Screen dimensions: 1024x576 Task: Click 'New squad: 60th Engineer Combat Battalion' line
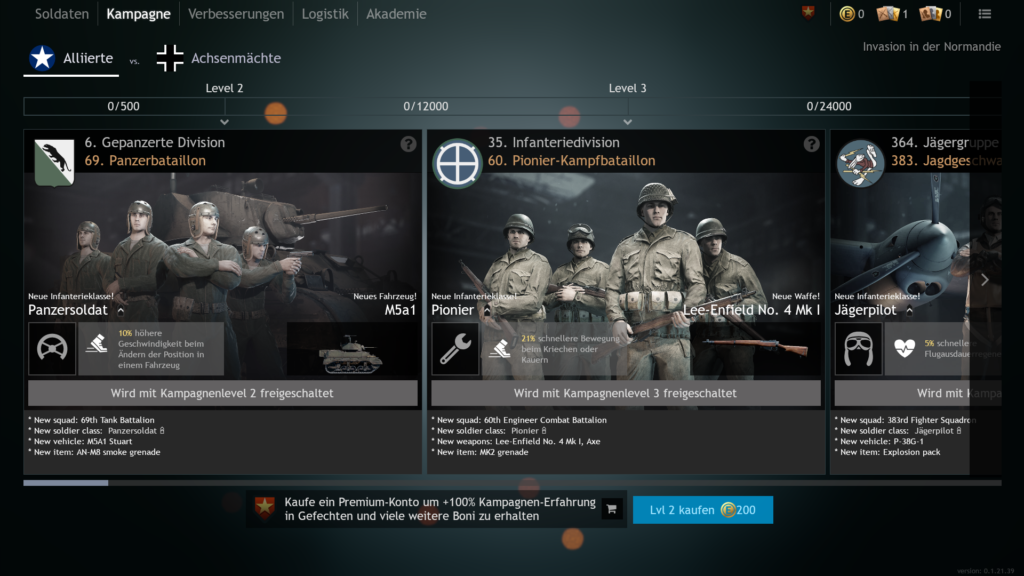point(519,420)
